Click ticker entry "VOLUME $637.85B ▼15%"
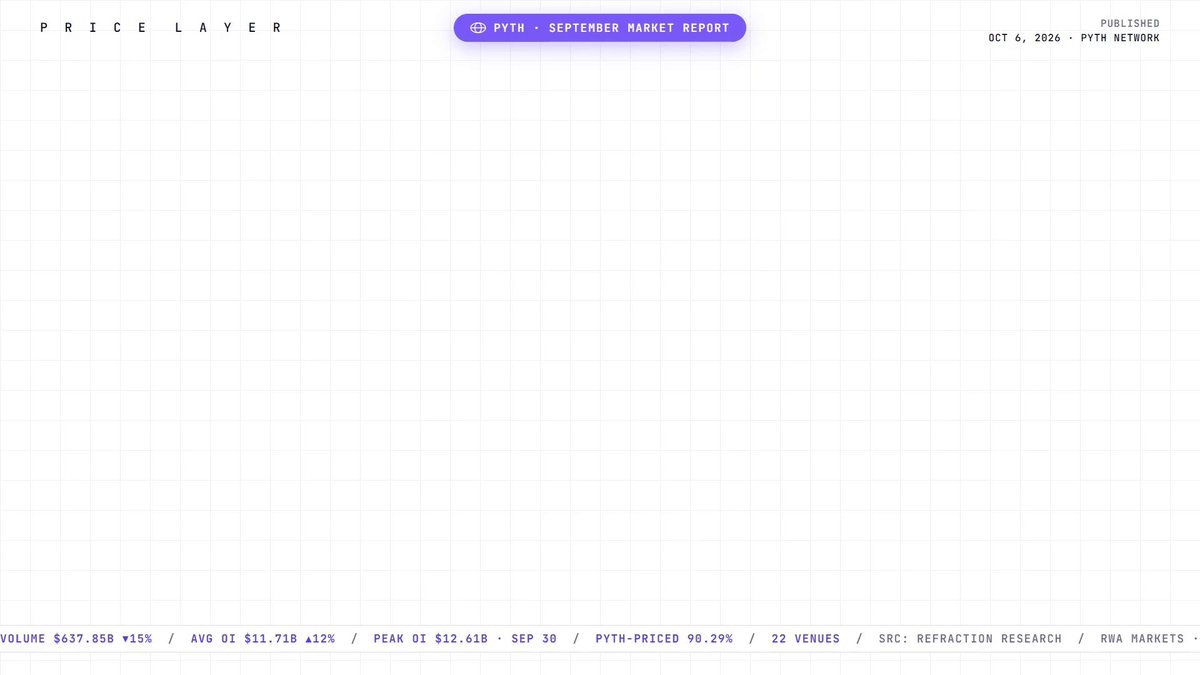This screenshot has width=1200, height=675. tap(76, 638)
